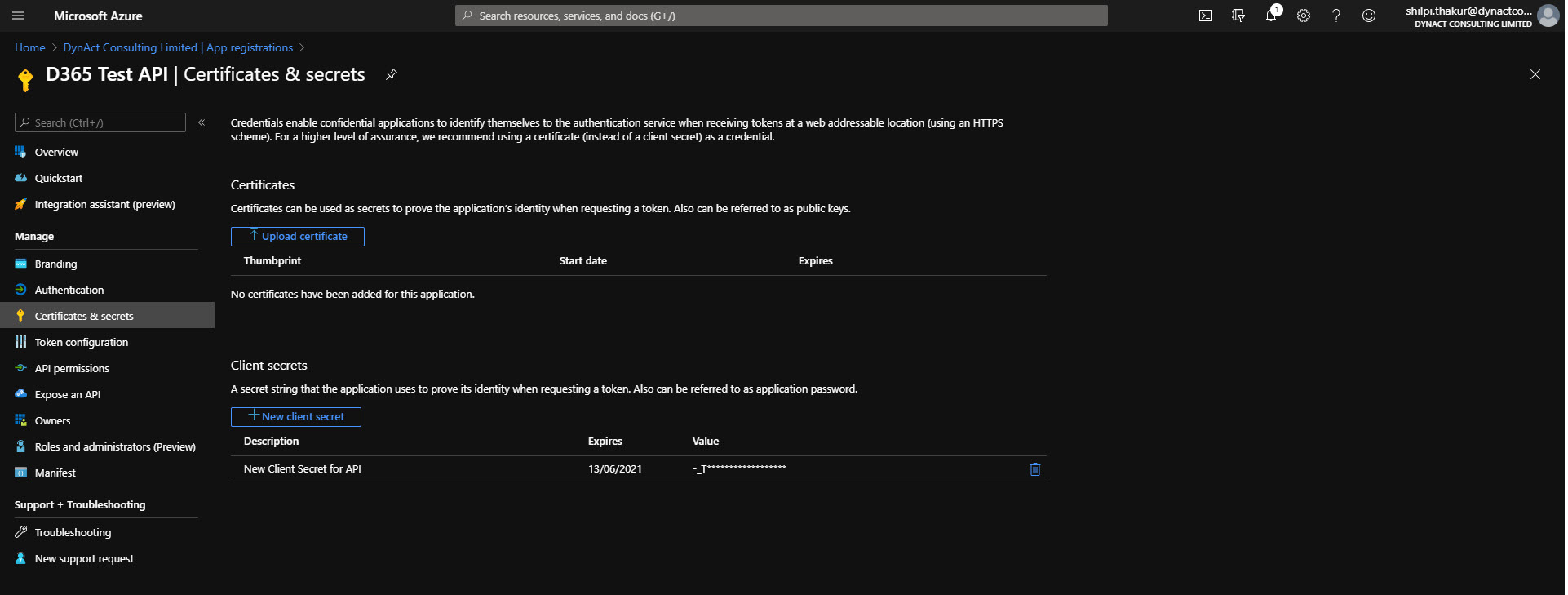Image resolution: width=1568 pixels, height=595 pixels.
Task: Click the API permissions icon
Action: [x=20, y=368]
